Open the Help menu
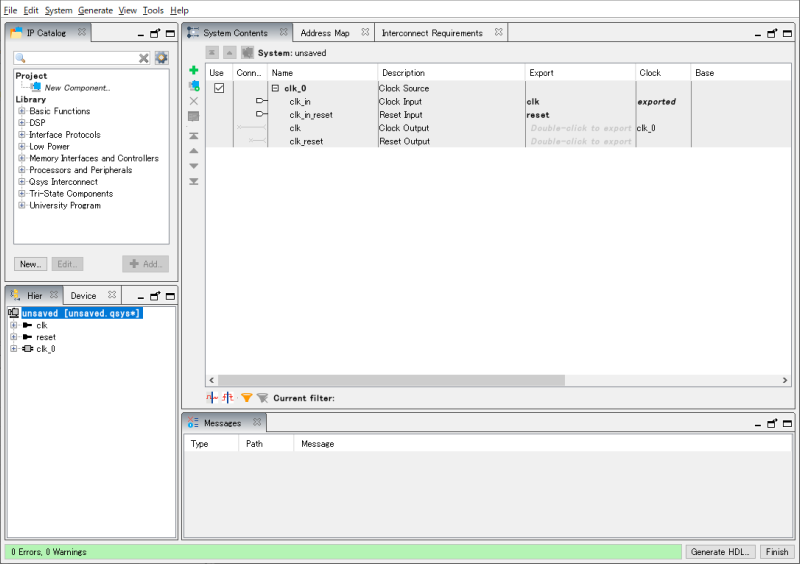Screen dimensions: 800x564 coord(179,10)
